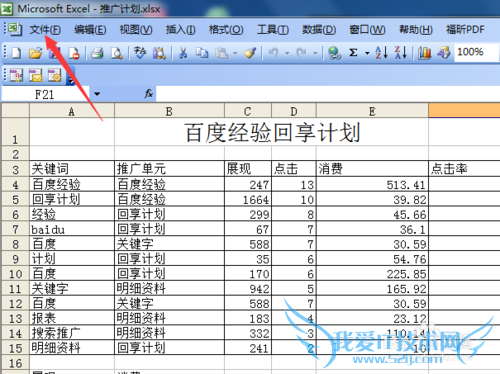Print the worksheet with the printer icon
This screenshot has width=500, height=374.
tap(97, 53)
